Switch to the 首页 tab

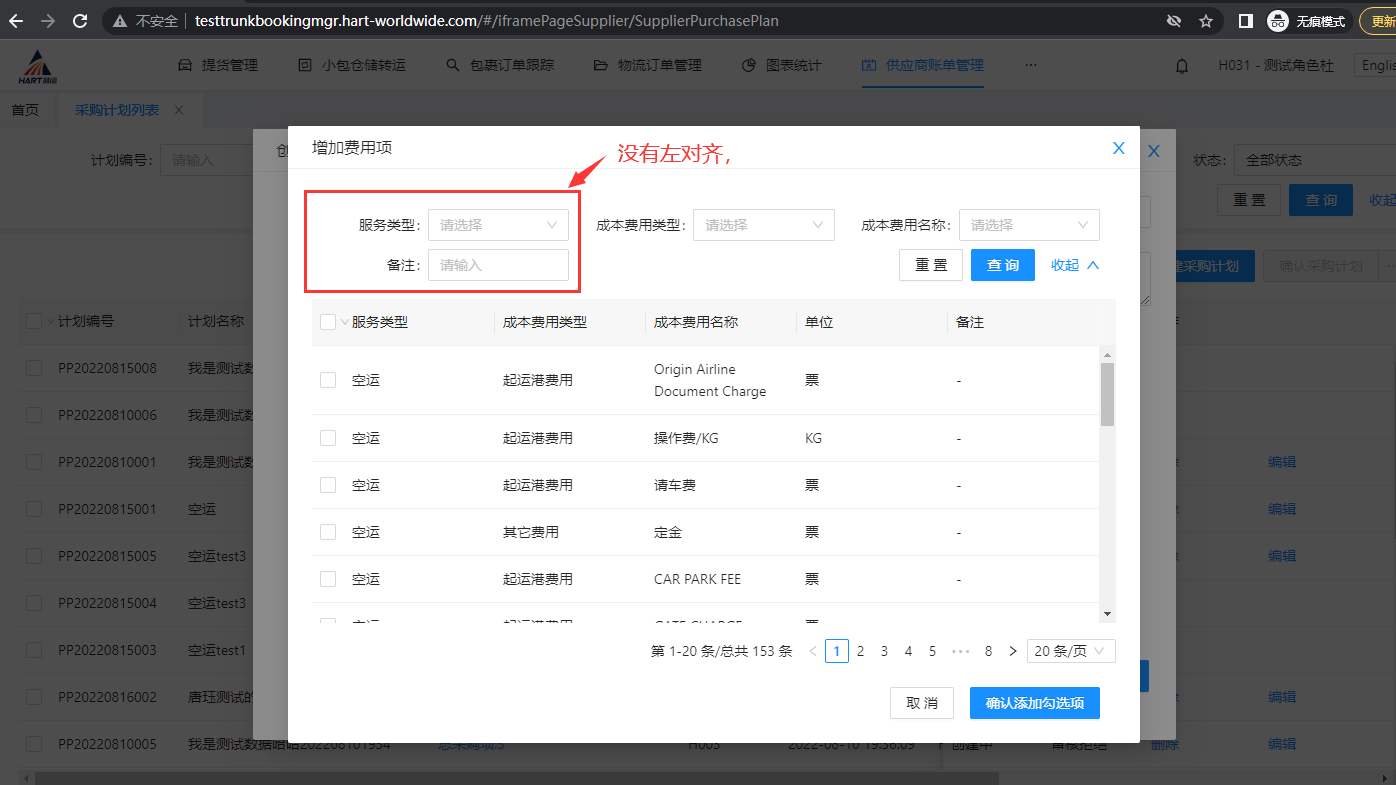[25, 110]
